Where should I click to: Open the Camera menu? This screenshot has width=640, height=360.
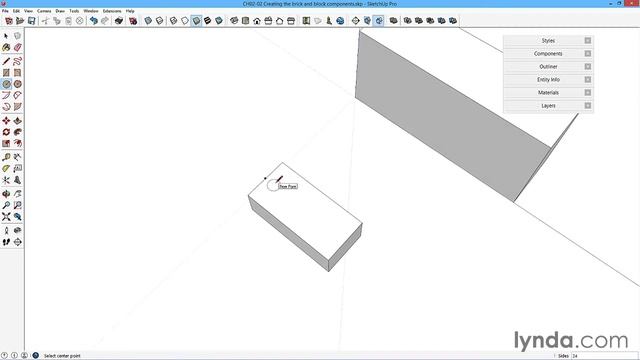pos(44,11)
